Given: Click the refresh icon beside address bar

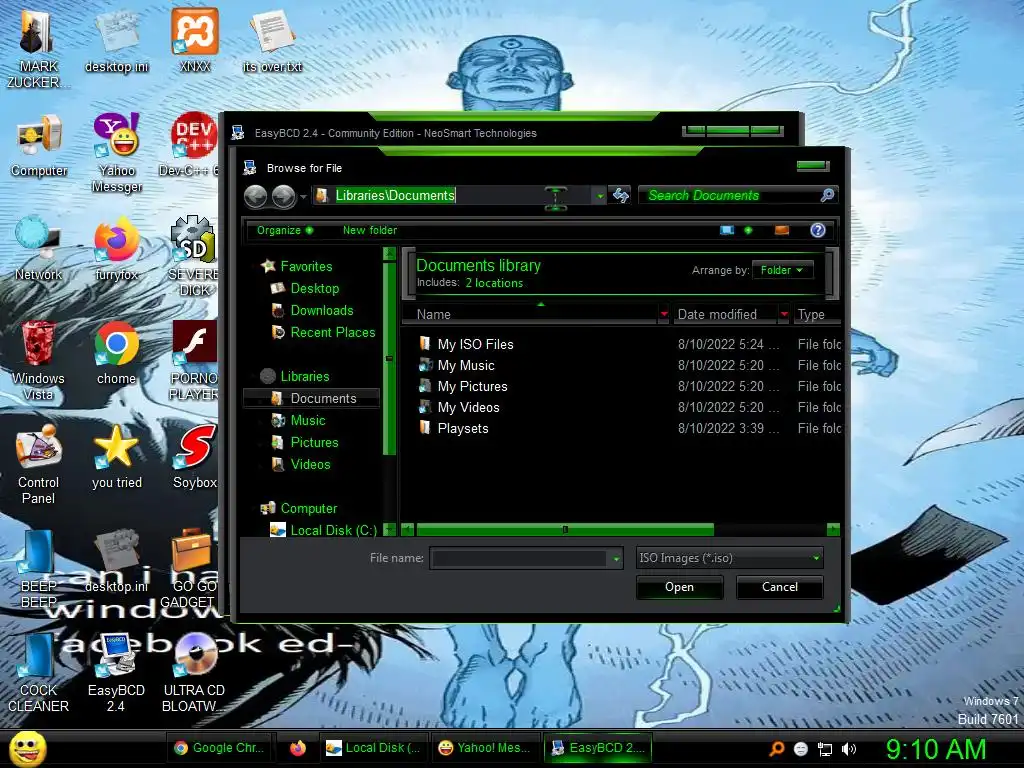Looking at the screenshot, I should click(620, 195).
